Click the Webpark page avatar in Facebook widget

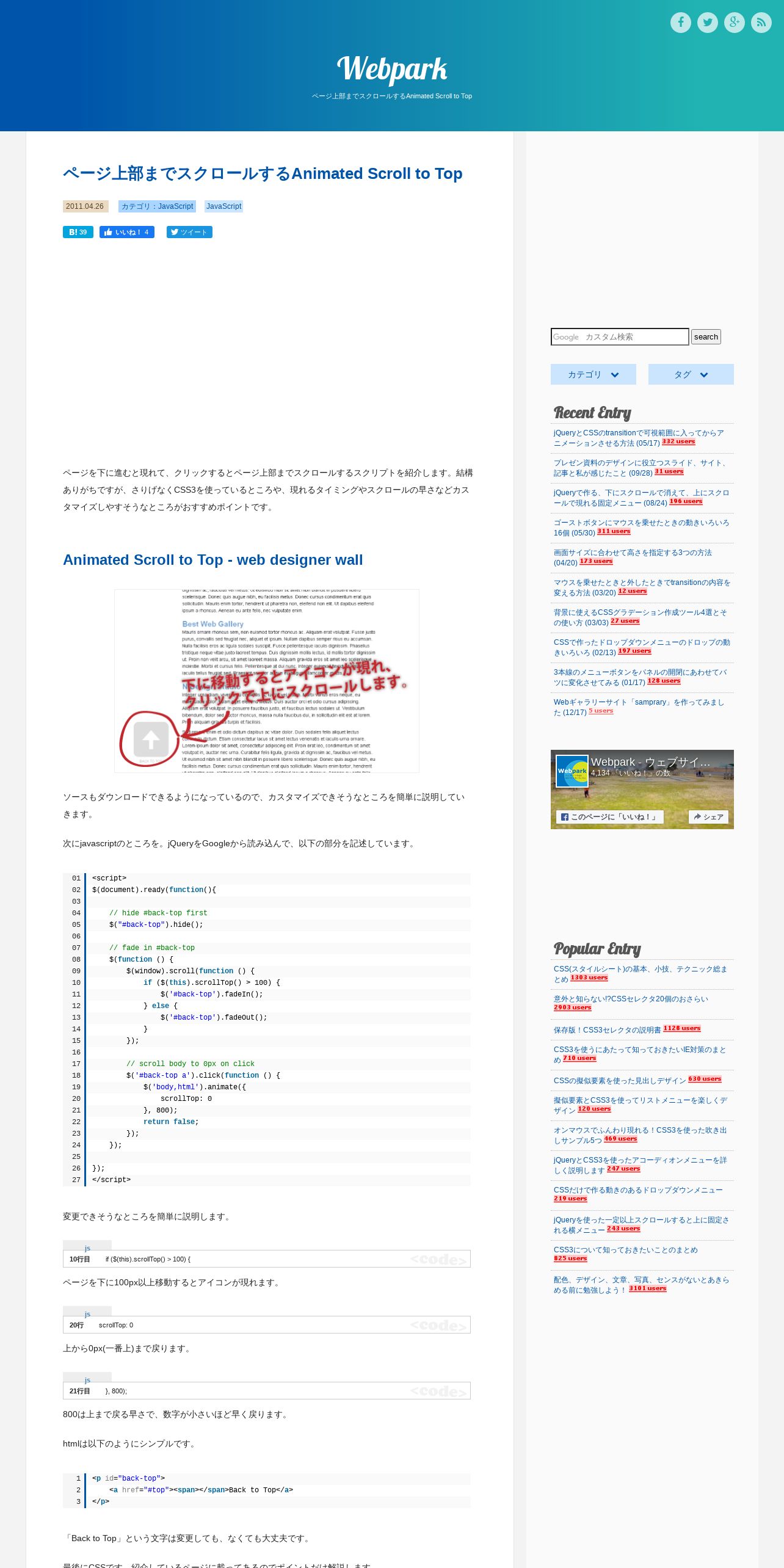[x=572, y=771]
